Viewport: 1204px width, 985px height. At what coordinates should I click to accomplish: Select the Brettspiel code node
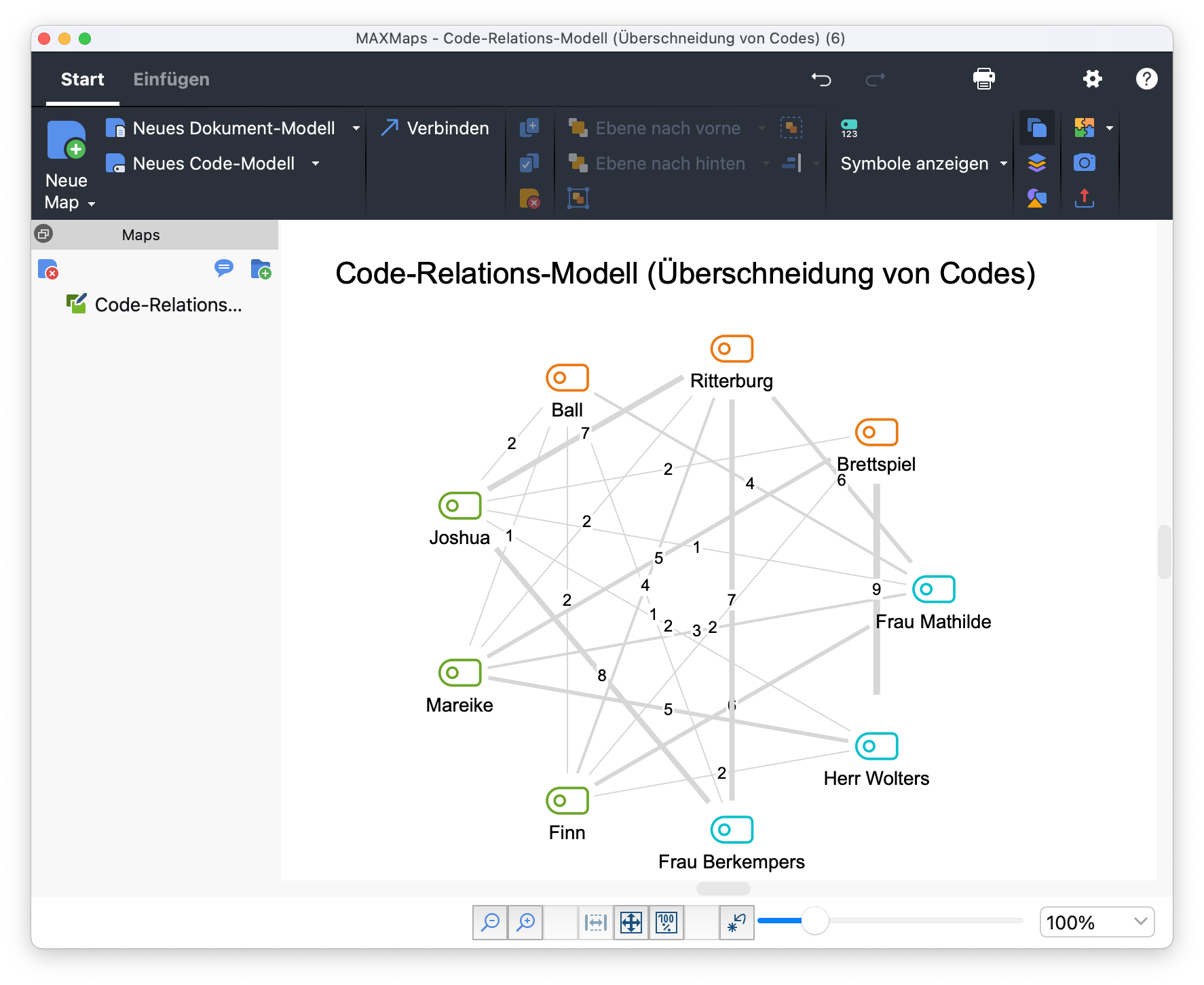coord(876,446)
